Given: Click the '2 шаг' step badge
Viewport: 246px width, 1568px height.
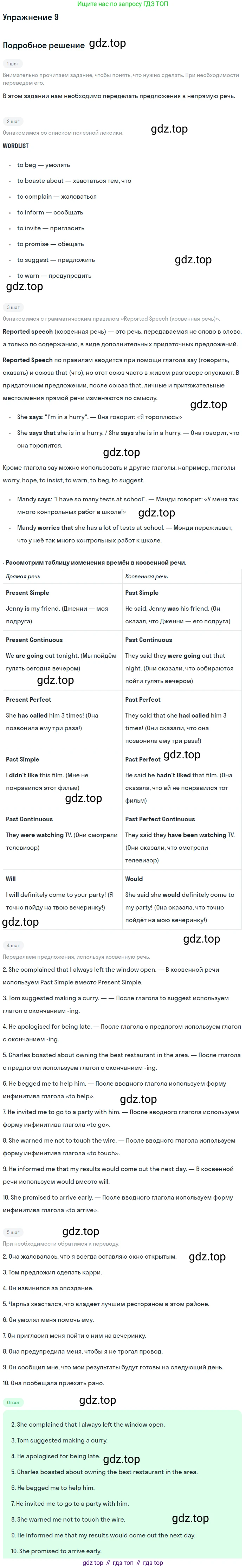Looking at the screenshot, I should point(13,121).
